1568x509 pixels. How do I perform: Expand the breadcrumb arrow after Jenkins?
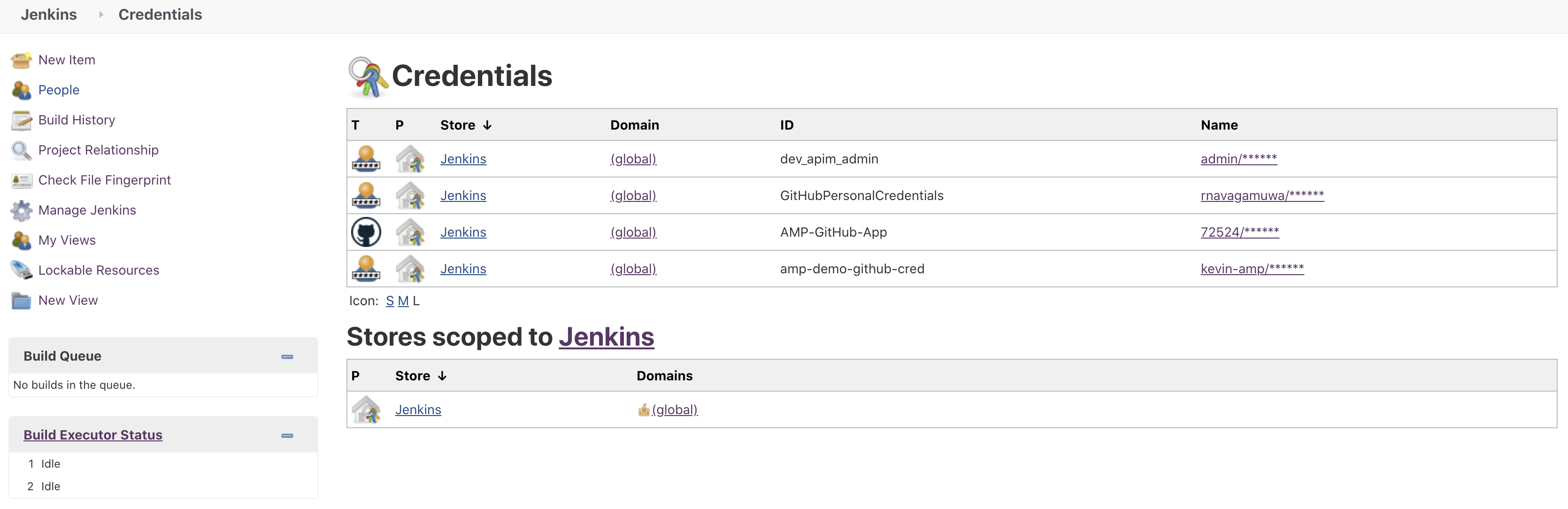point(100,15)
